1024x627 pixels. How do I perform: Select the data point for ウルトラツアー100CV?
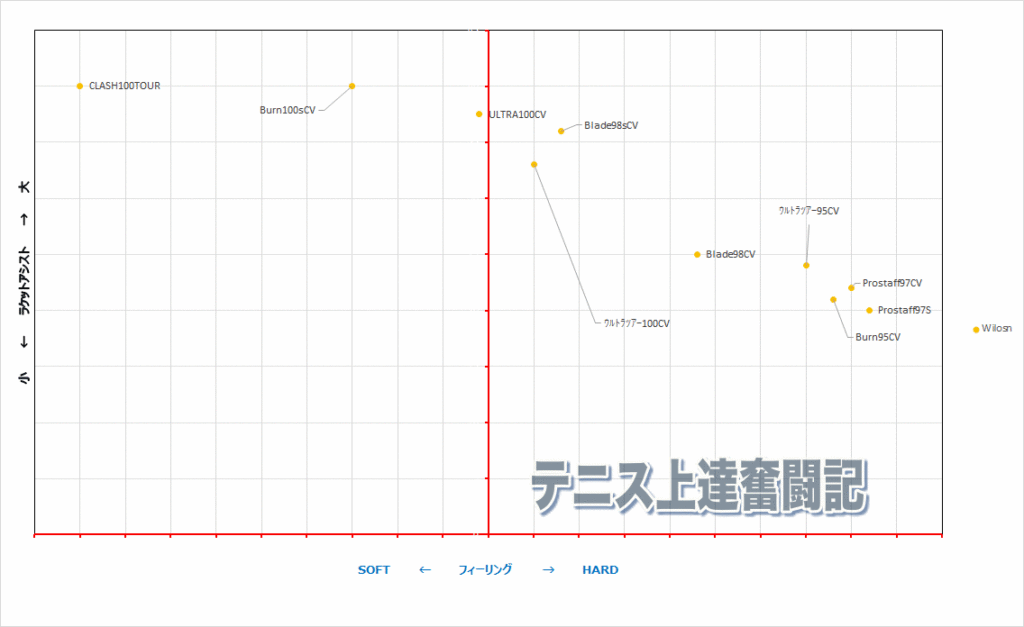pos(534,165)
